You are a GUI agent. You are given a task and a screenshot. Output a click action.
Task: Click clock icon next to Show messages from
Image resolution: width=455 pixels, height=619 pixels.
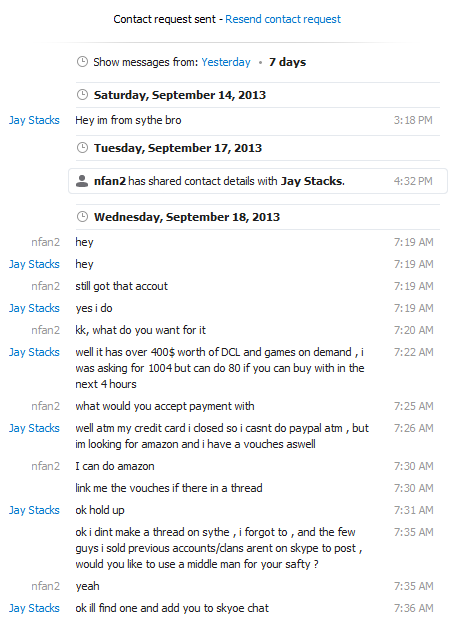click(x=82, y=62)
